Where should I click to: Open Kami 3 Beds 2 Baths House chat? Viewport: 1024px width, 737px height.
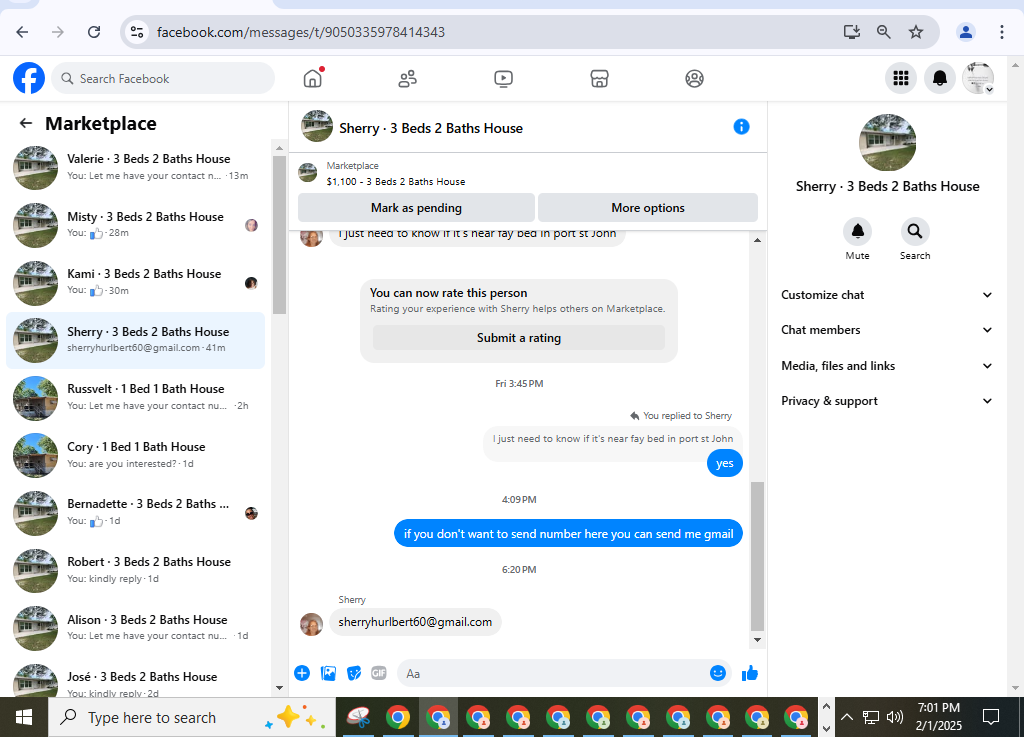pos(136,282)
